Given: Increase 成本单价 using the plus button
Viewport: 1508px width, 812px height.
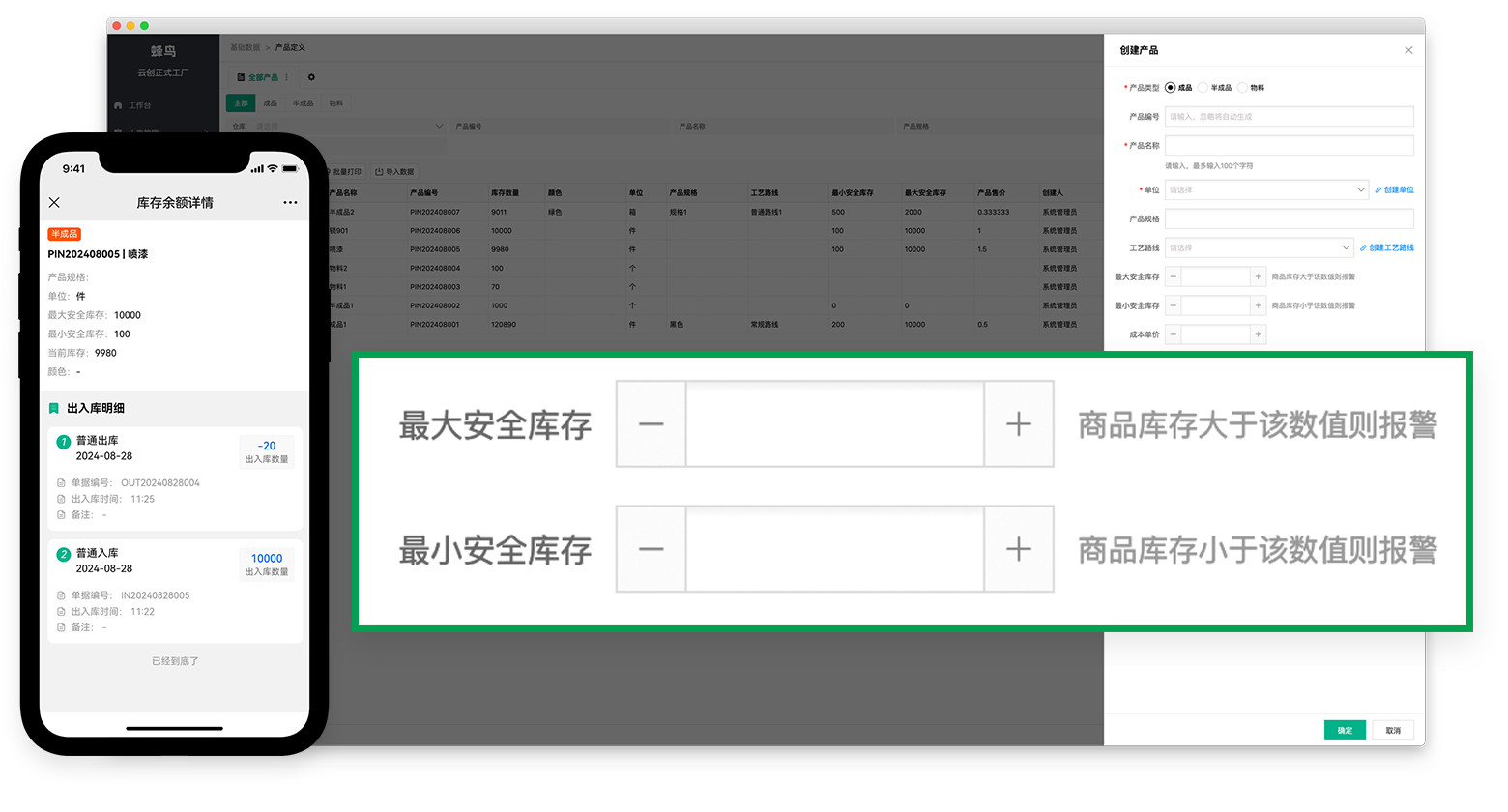Looking at the screenshot, I should [1258, 334].
